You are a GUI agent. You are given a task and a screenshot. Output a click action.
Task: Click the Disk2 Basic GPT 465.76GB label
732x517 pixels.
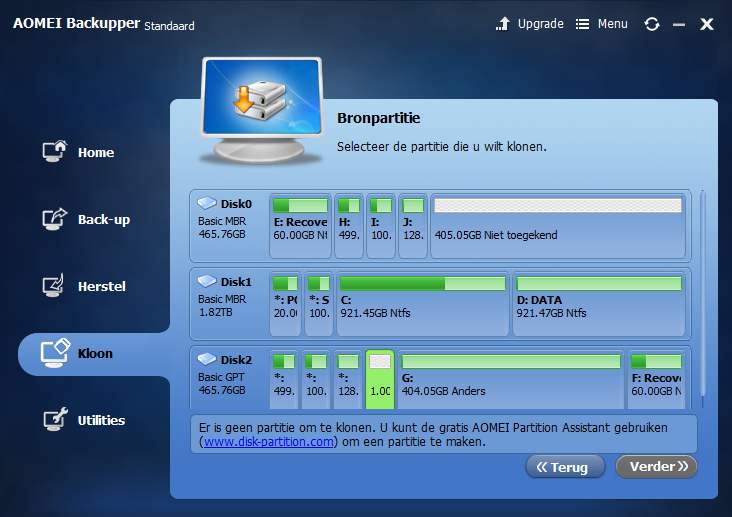click(x=222, y=383)
